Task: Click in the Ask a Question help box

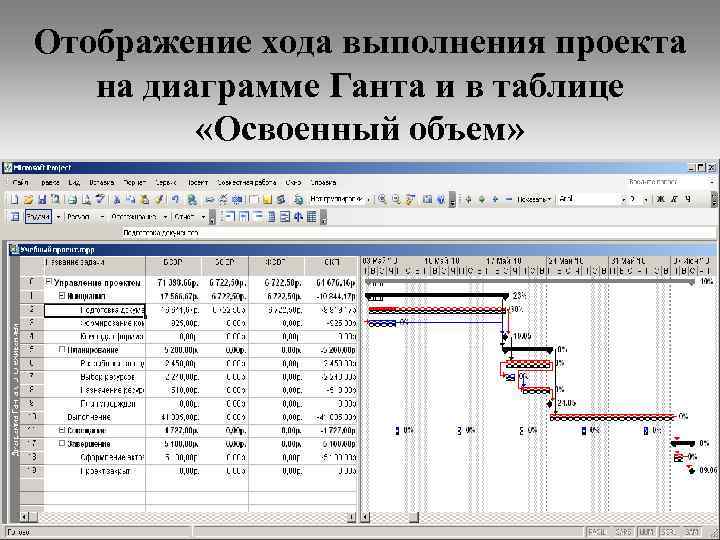Action: click(667, 182)
